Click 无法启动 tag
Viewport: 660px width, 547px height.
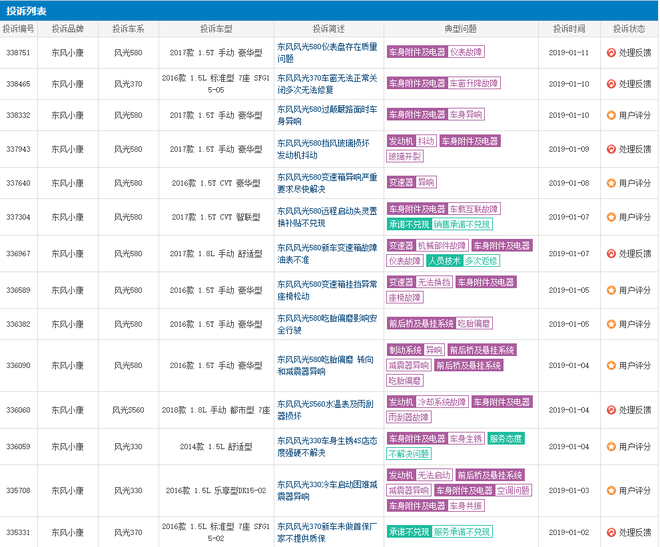(434, 475)
